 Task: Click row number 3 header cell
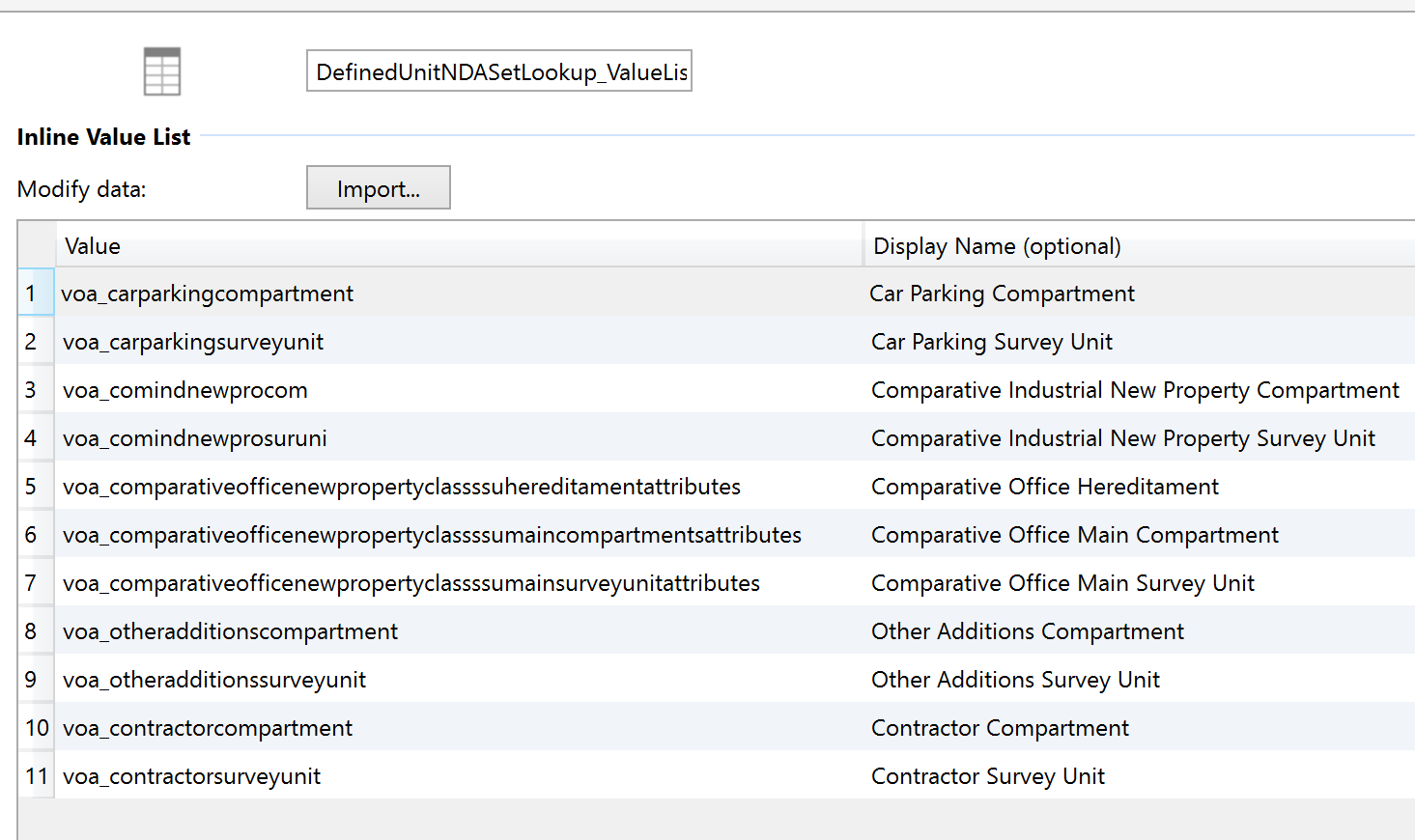32,389
